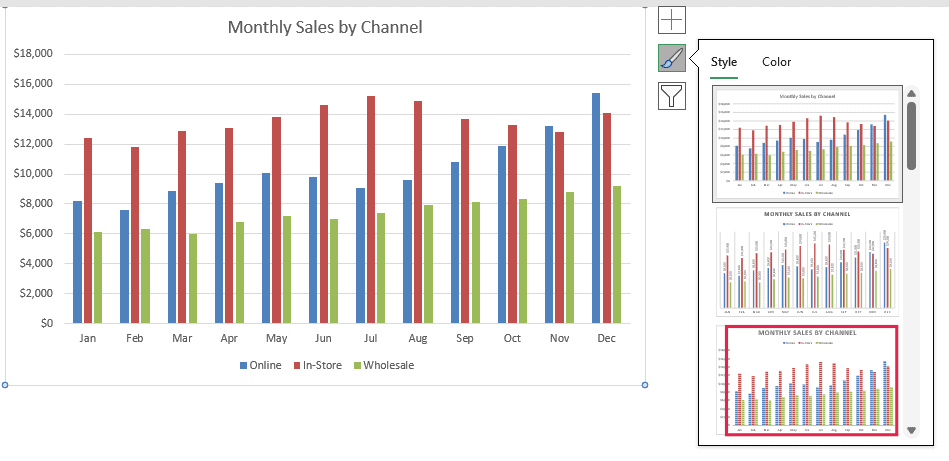Click the style list scrollbar thumb
Image resolution: width=949 pixels, height=461 pixels.
(x=911, y=136)
